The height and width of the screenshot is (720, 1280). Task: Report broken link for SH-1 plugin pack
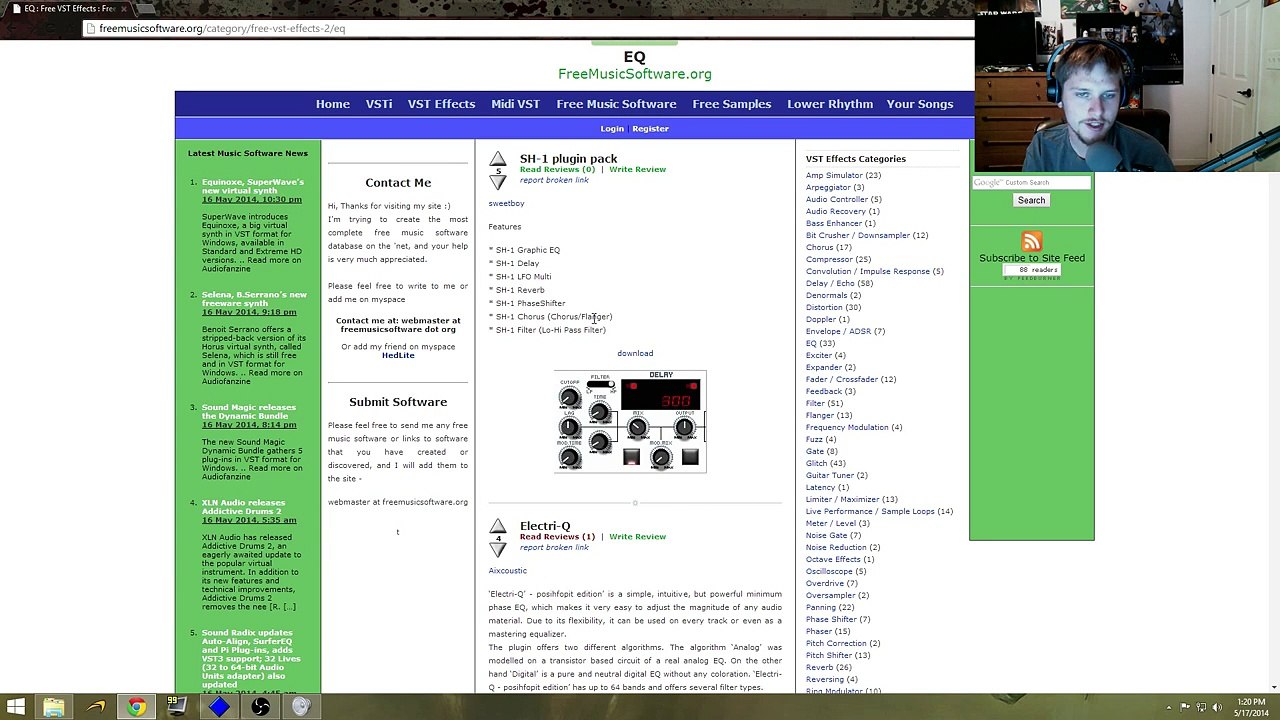pyautogui.click(x=554, y=180)
